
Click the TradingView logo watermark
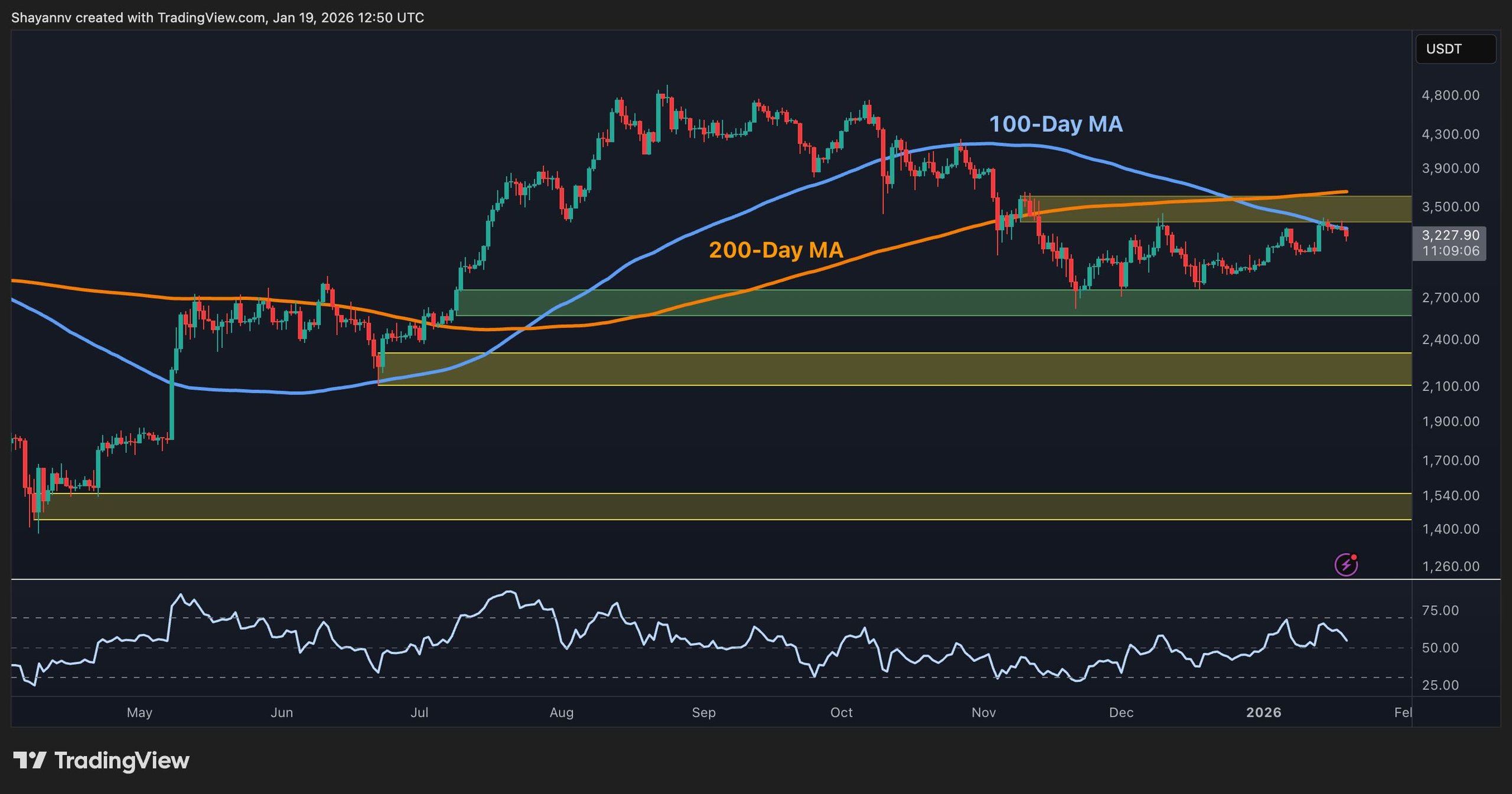coord(100,762)
